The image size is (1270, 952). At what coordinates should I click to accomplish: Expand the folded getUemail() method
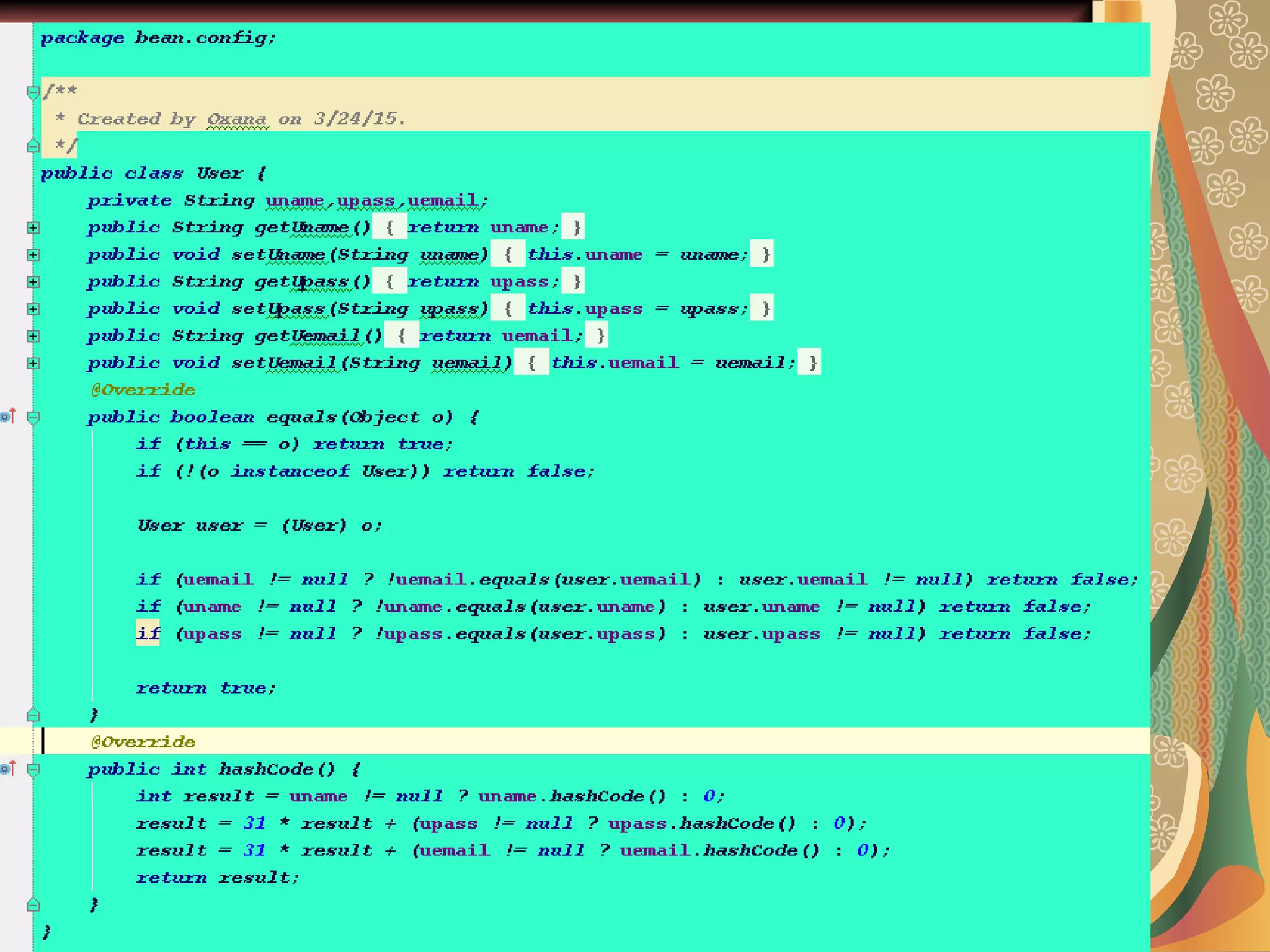tap(33, 336)
